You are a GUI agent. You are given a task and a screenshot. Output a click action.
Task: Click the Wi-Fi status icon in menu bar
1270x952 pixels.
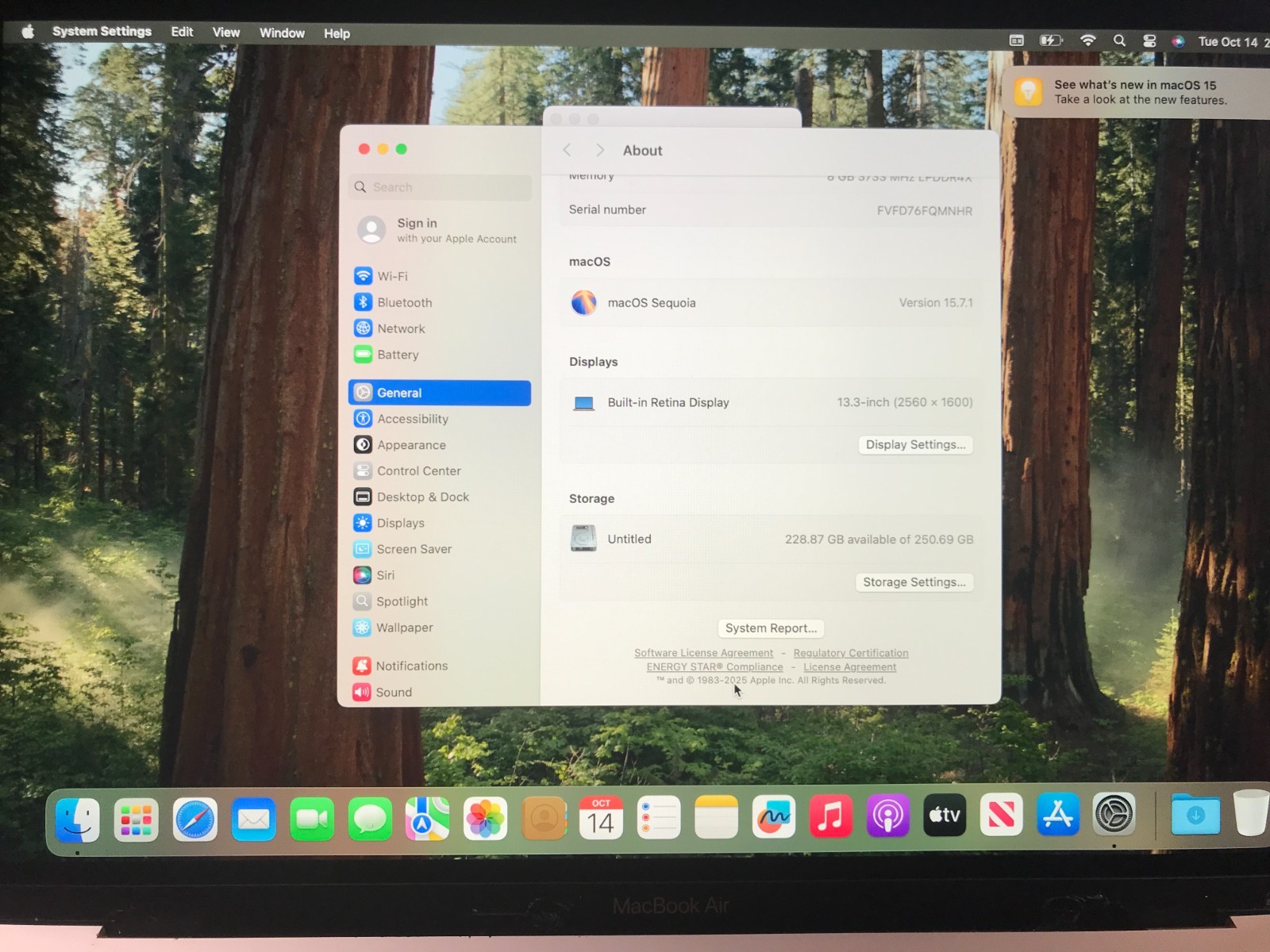click(x=1087, y=40)
